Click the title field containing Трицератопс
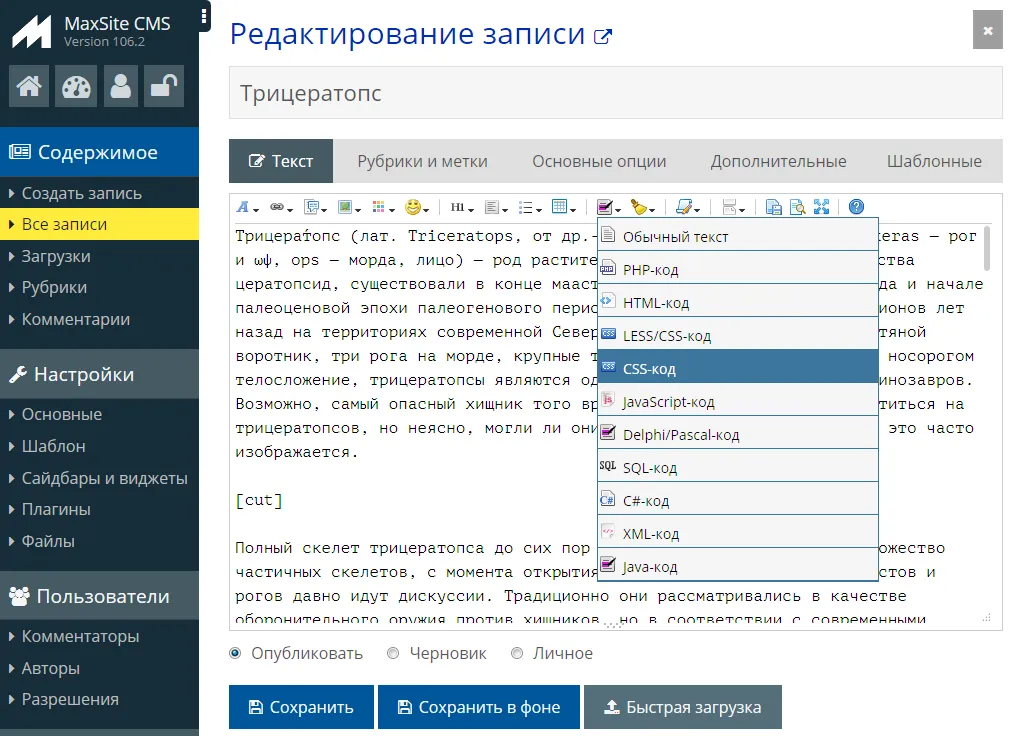 [x=615, y=93]
